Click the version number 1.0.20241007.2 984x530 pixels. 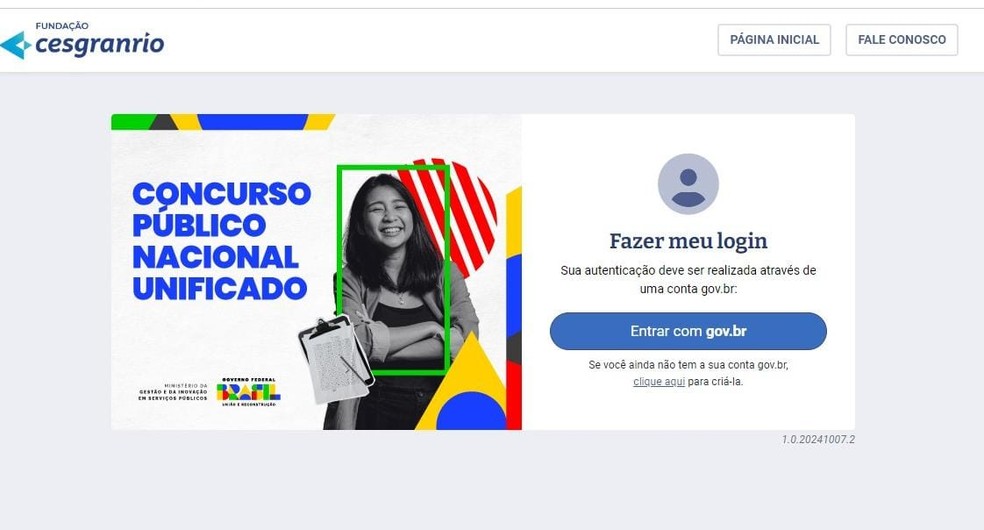pos(818,440)
